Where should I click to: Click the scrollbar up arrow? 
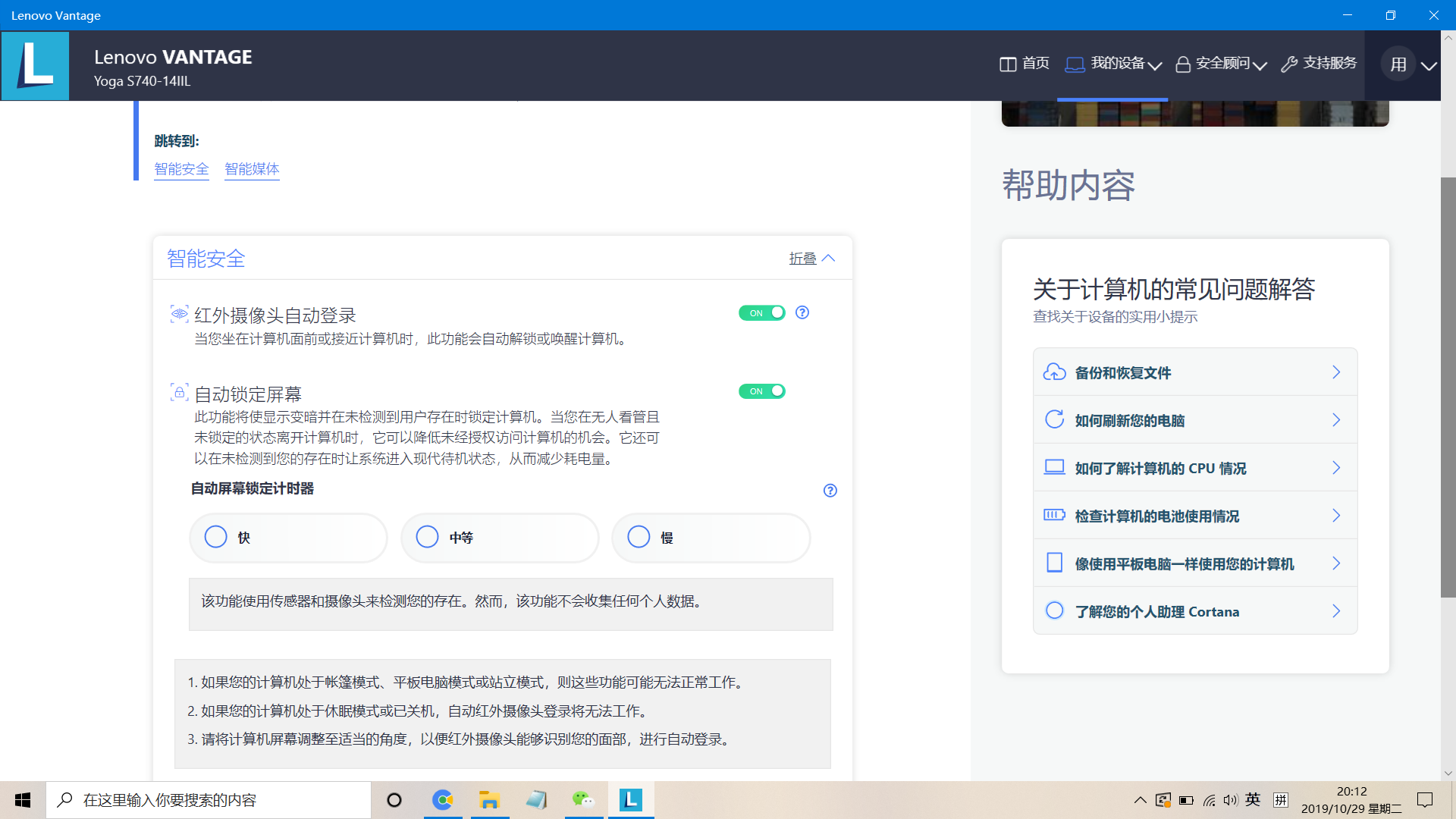(1448, 37)
